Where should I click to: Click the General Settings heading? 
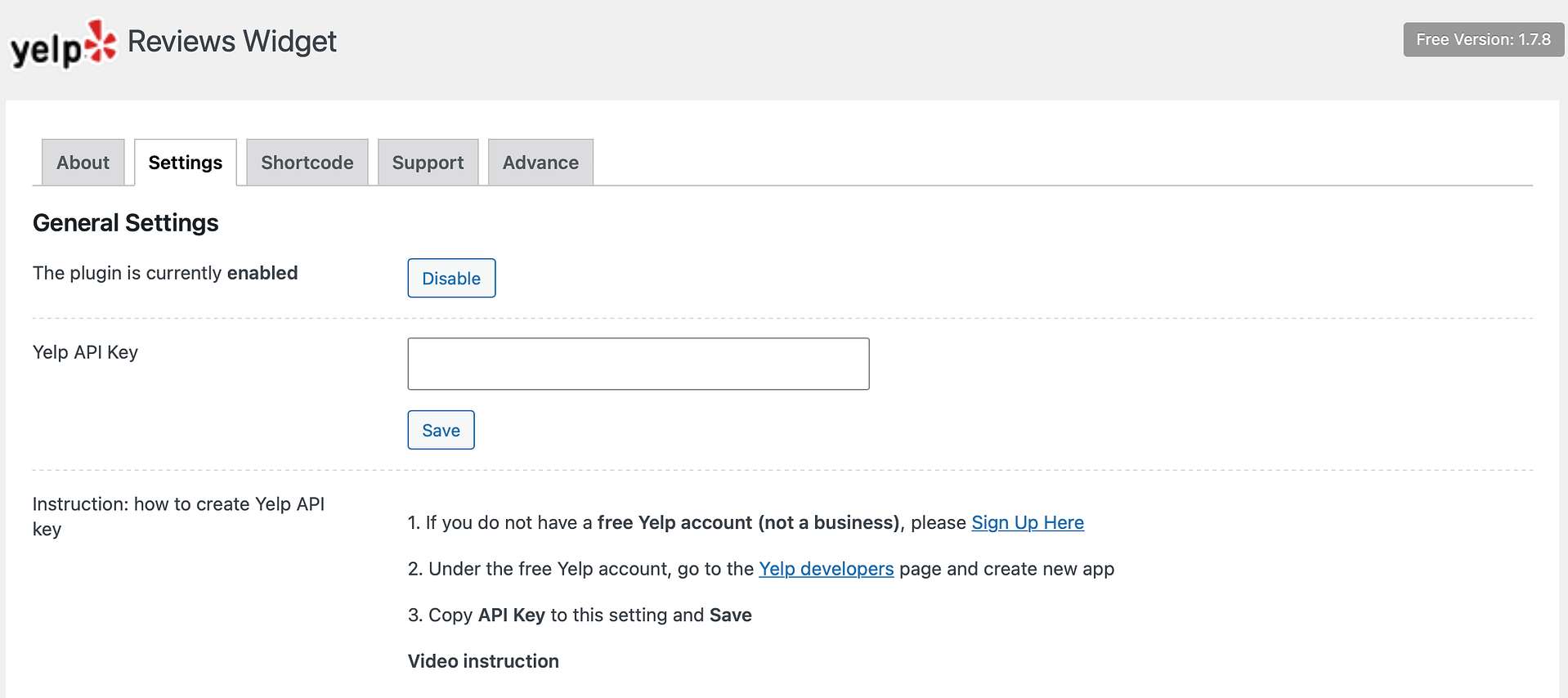coord(126,222)
